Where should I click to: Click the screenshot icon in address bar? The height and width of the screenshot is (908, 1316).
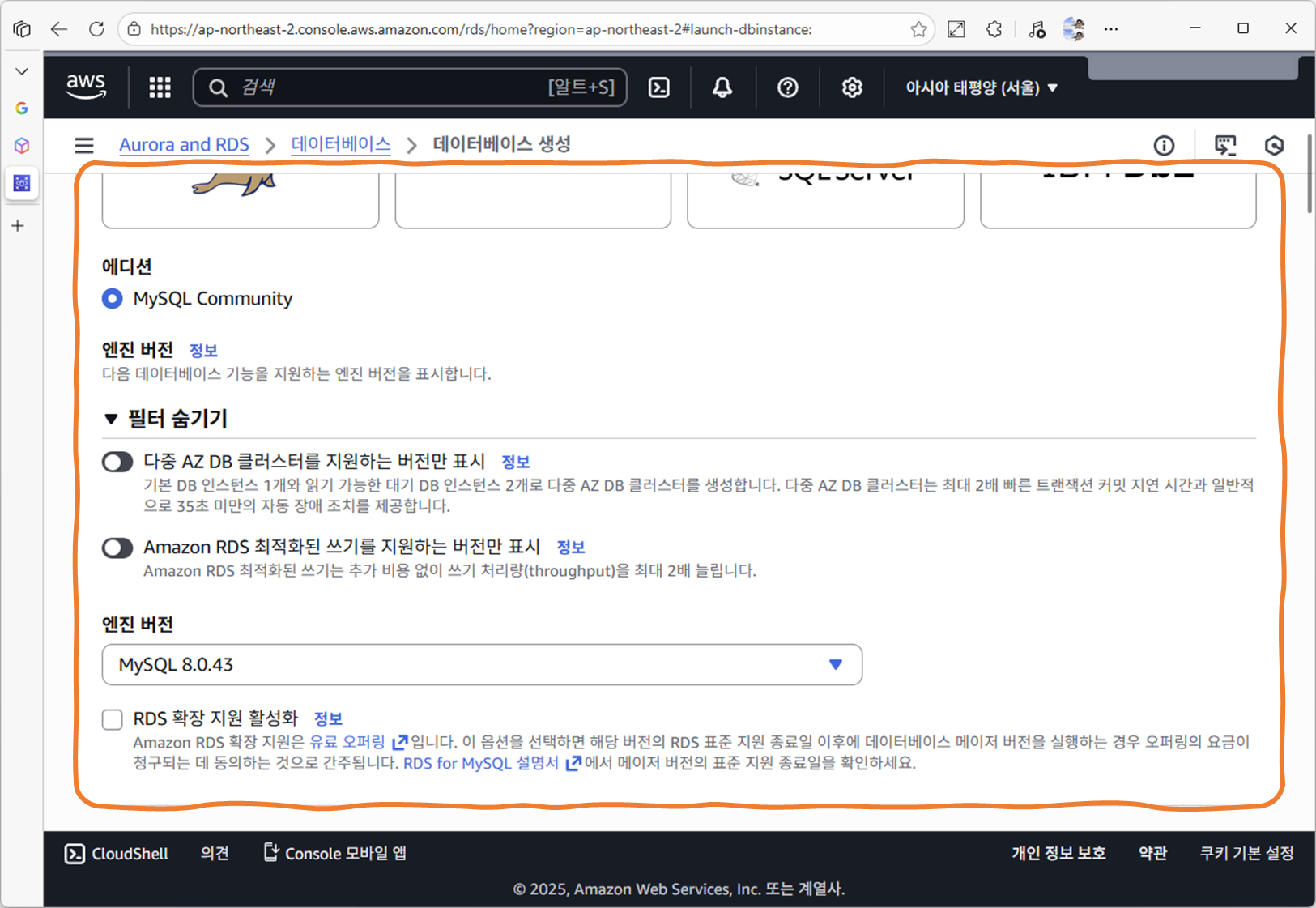pos(956,29)
